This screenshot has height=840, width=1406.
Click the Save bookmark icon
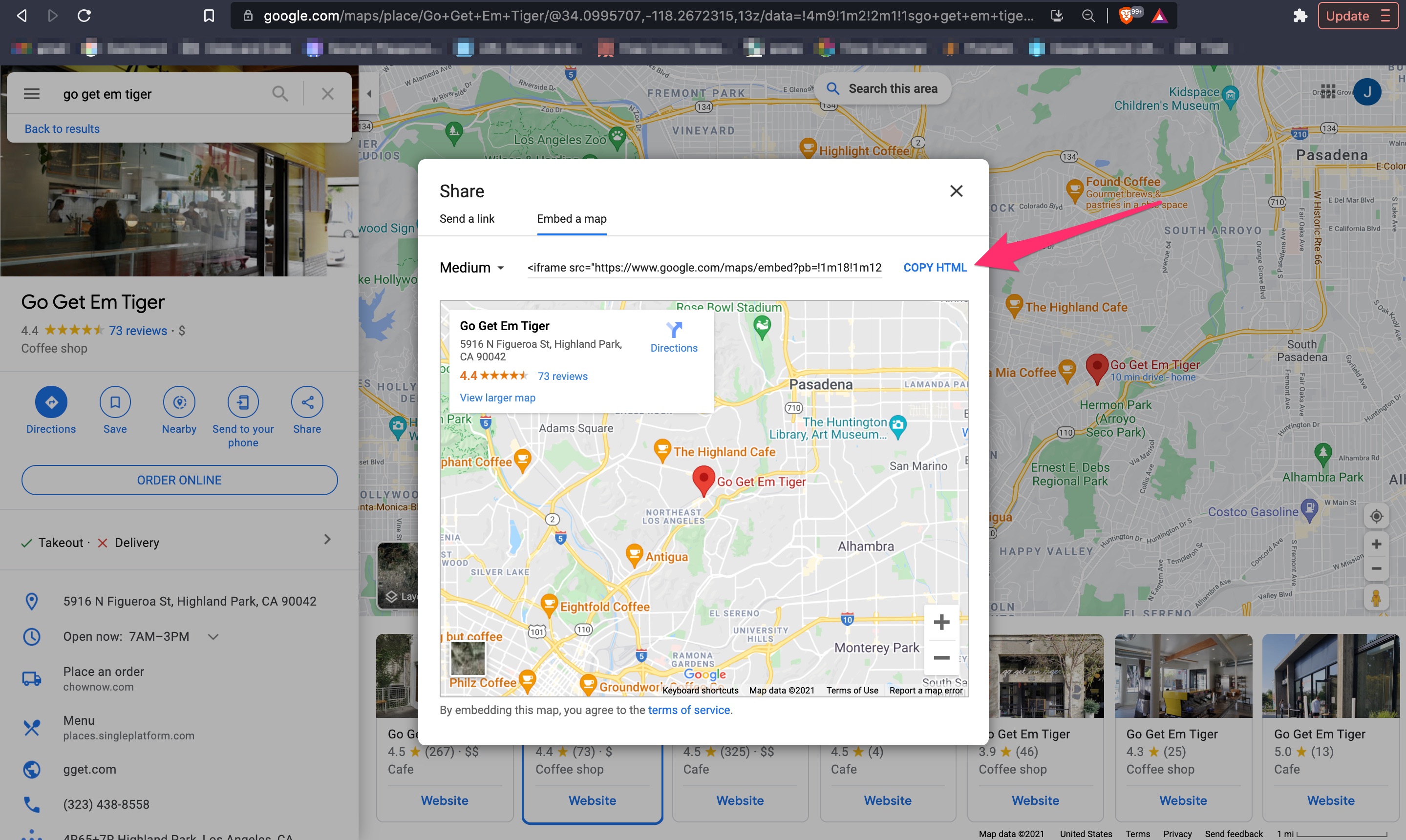115,402
